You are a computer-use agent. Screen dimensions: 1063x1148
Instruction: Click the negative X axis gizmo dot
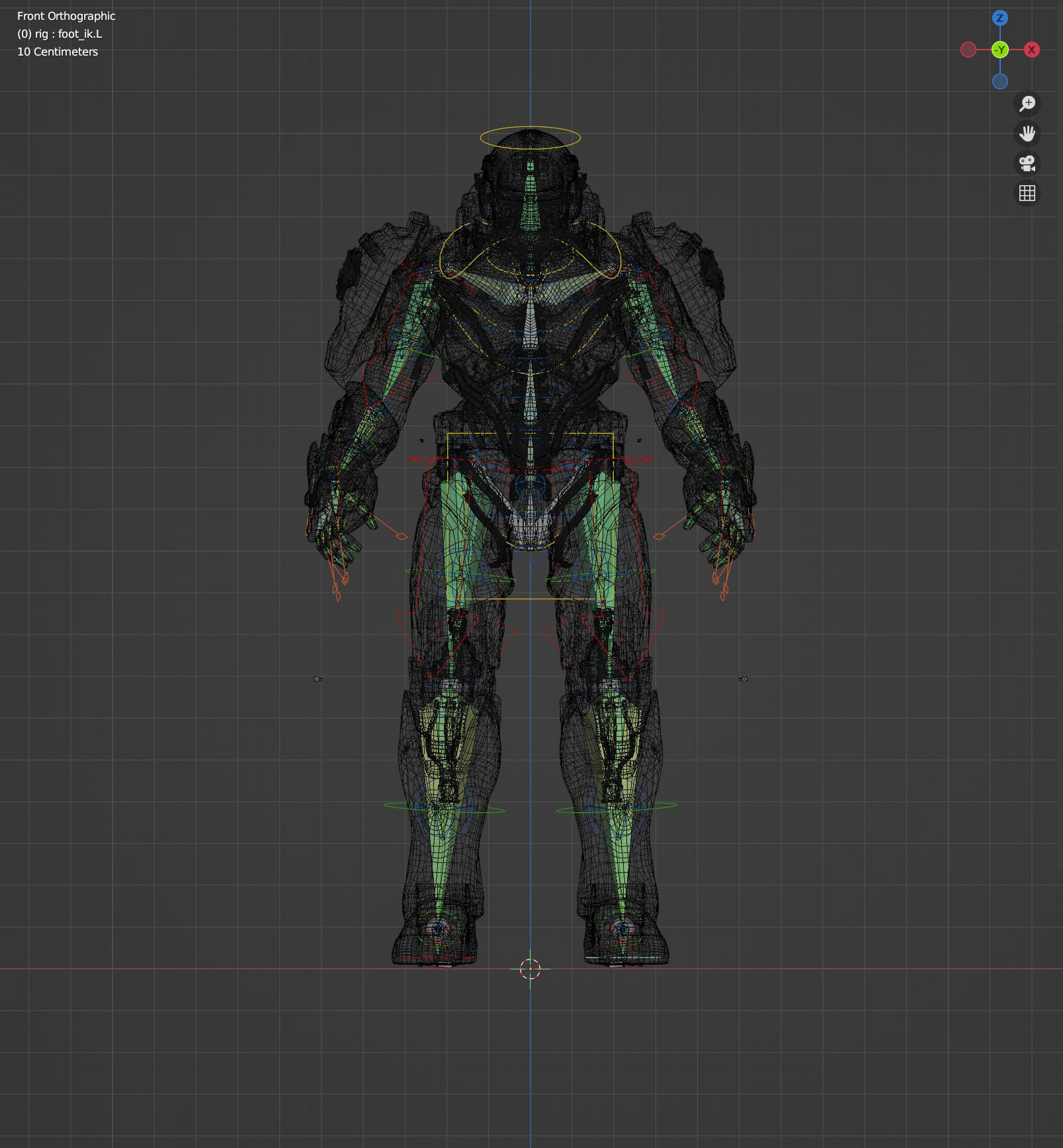click(968, 50)
